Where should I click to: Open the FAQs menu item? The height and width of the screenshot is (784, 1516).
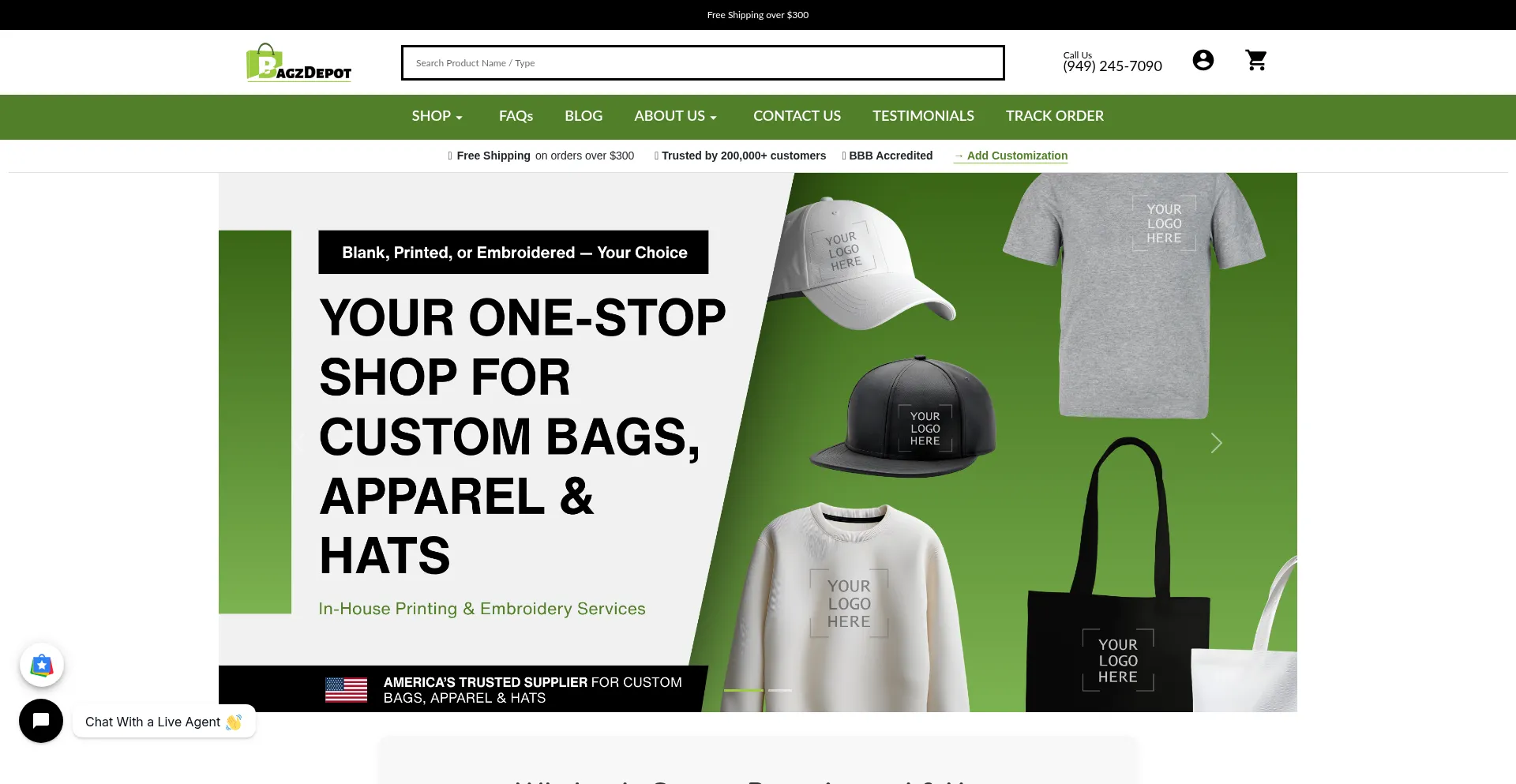[x=516, y=116]
